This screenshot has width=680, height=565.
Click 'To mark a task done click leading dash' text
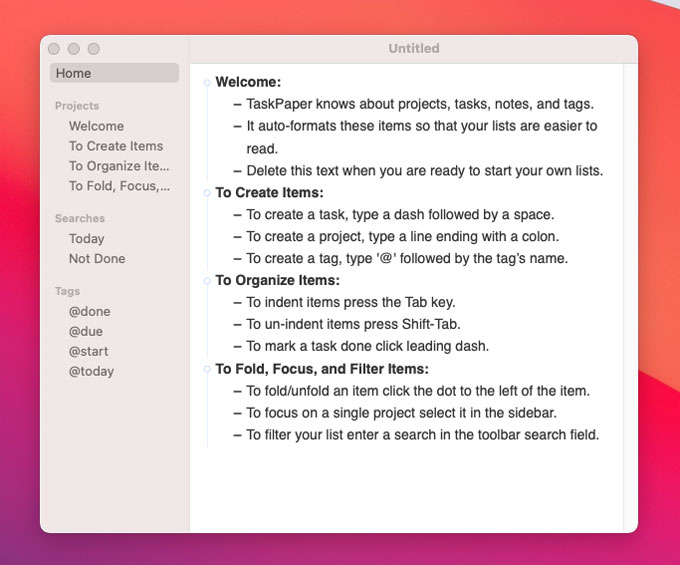click(x=367, y=346)
